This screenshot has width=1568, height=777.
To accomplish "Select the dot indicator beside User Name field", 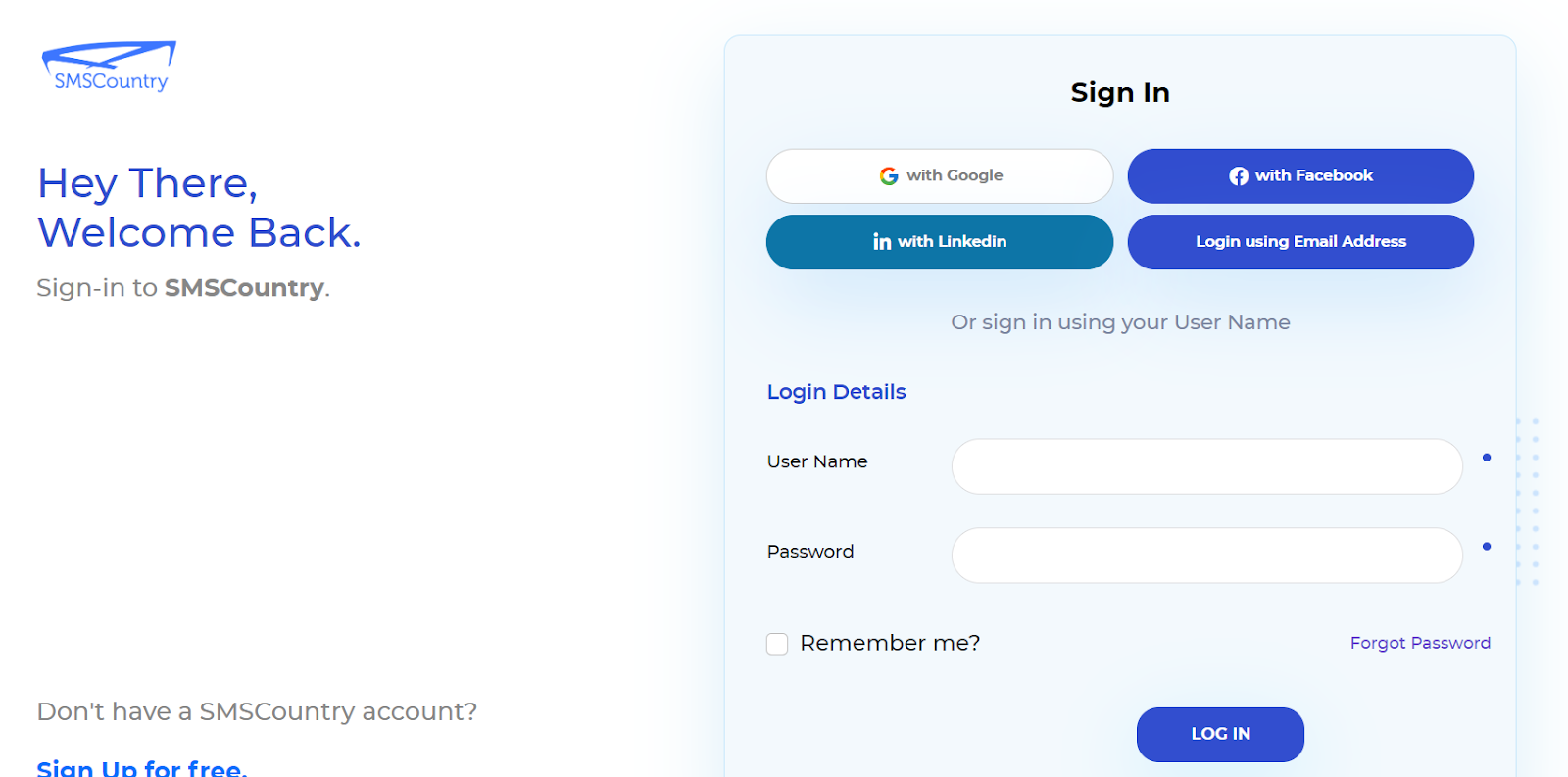I will click(x=1487, y=457).
